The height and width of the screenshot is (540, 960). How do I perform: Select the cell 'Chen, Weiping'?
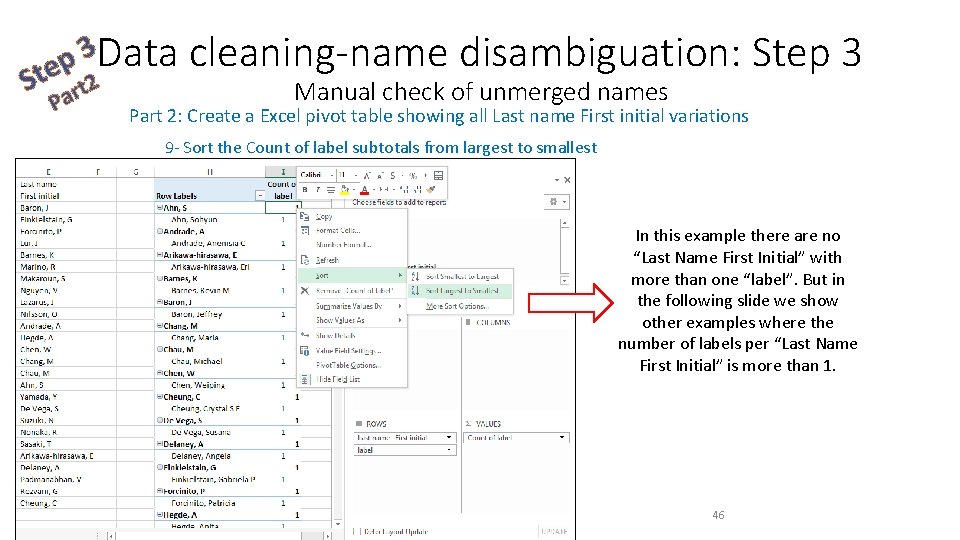click(x=209, y=385)
